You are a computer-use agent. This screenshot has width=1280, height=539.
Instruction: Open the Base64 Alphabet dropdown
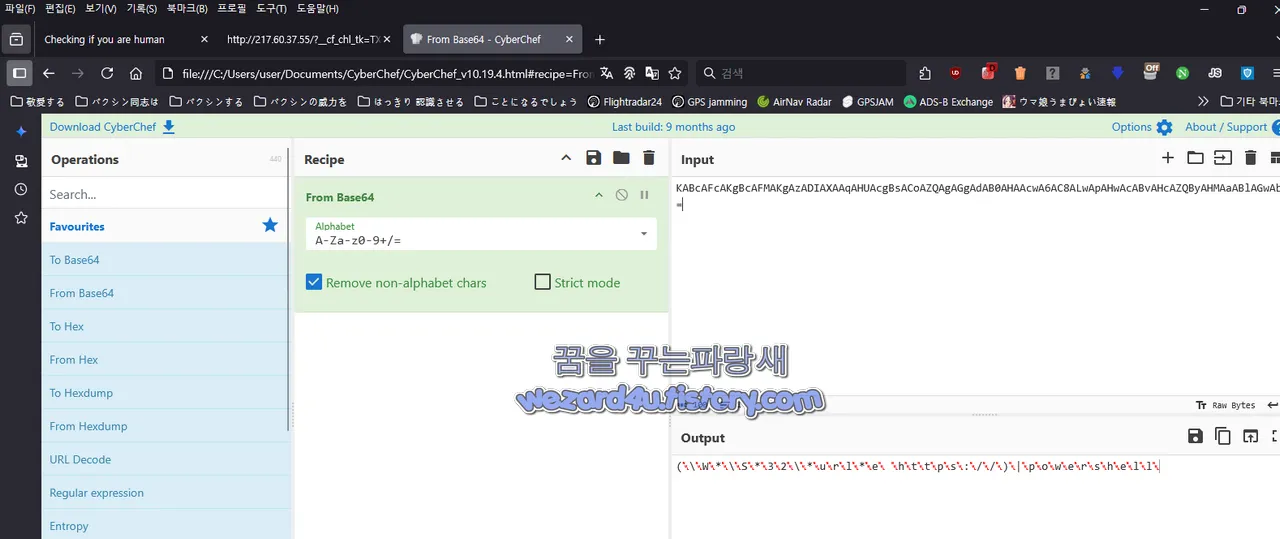pos(481,234)
